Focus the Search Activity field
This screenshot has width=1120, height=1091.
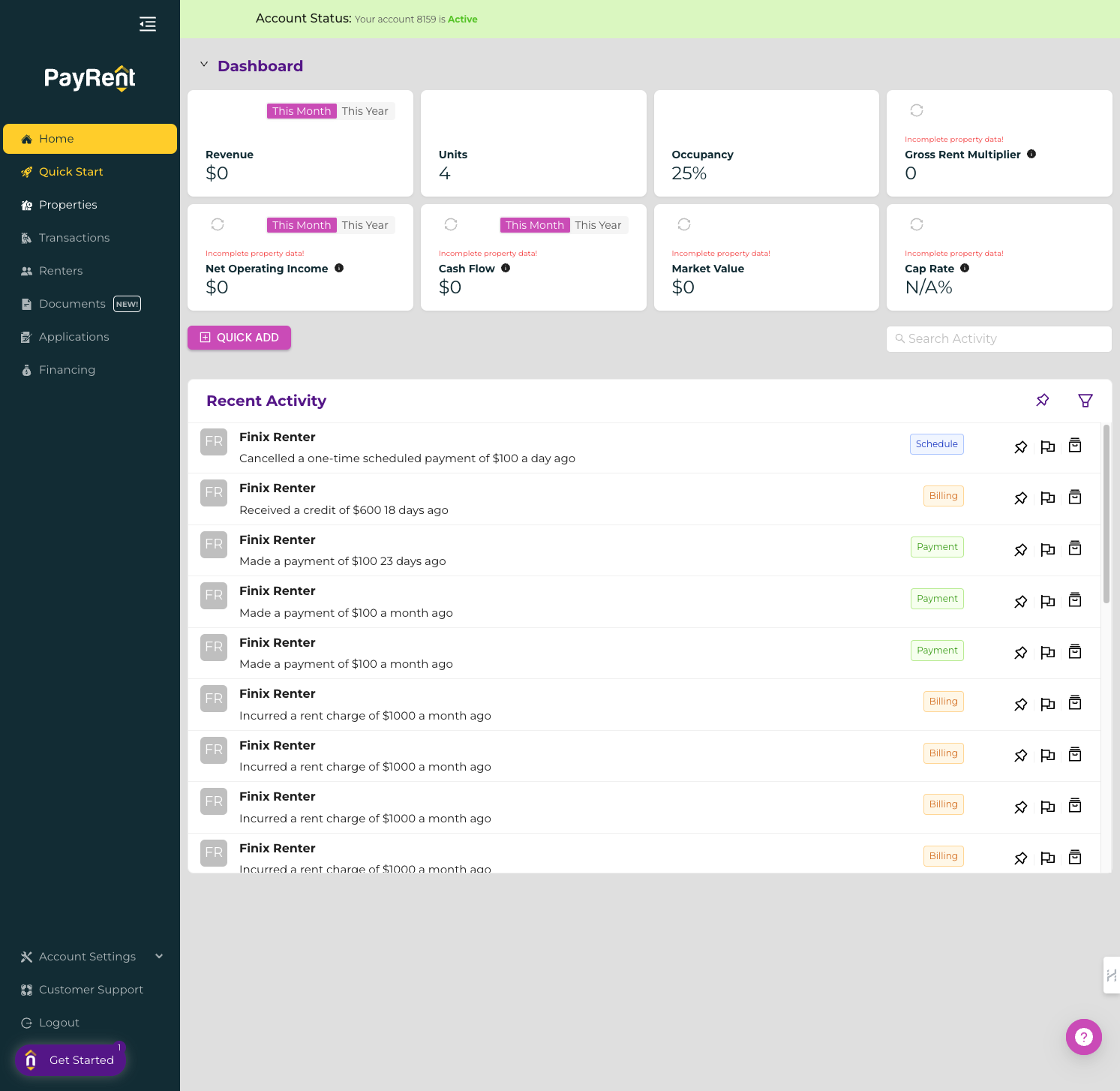click(999, 338)
